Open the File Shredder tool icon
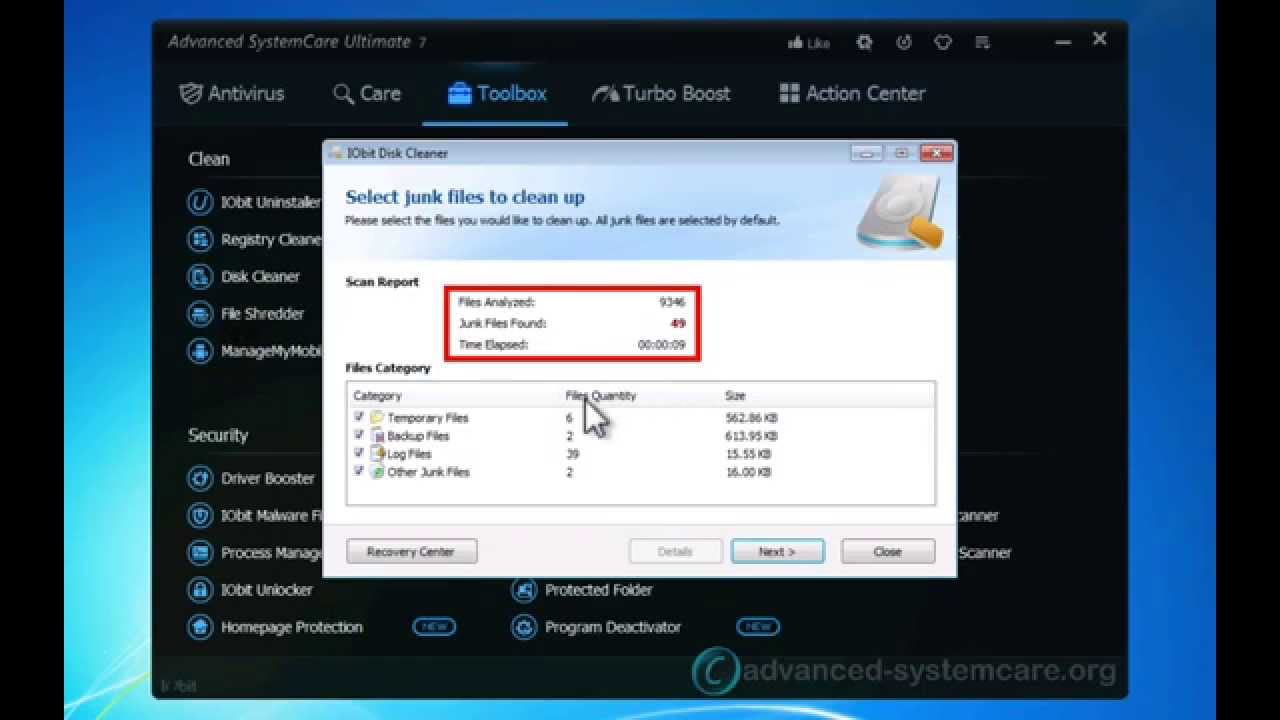 coord(201,314)
